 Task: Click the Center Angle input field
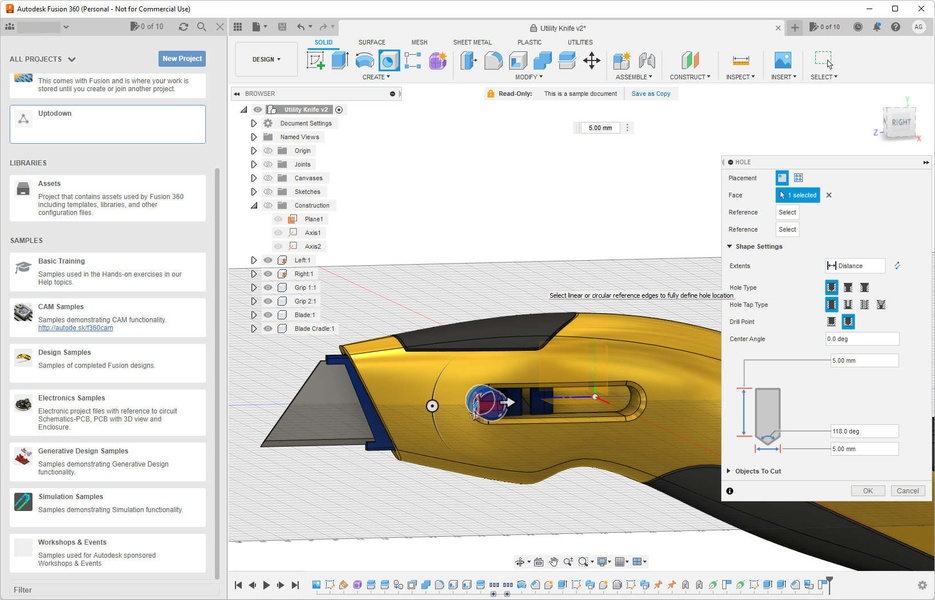[862, 339]
